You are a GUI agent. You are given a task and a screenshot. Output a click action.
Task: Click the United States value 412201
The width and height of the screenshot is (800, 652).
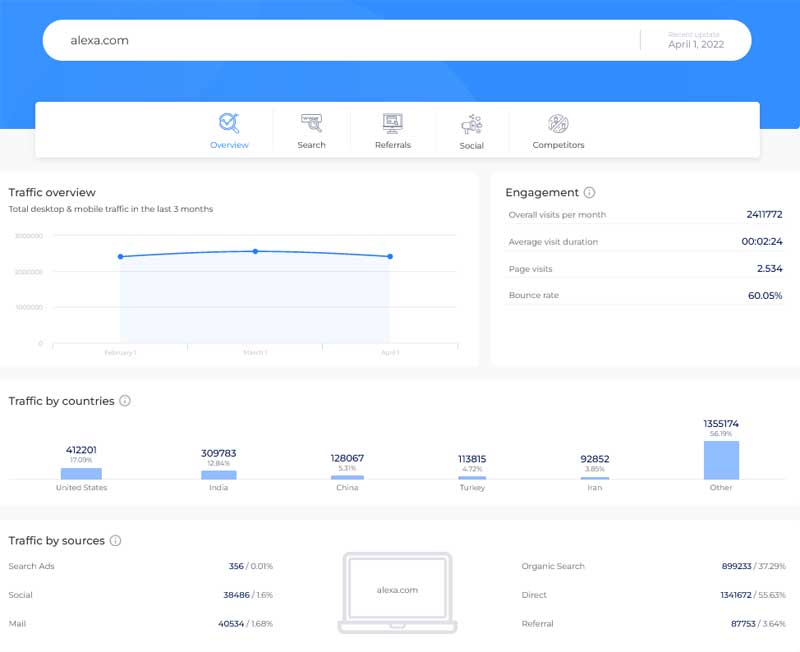coord(81,449)
